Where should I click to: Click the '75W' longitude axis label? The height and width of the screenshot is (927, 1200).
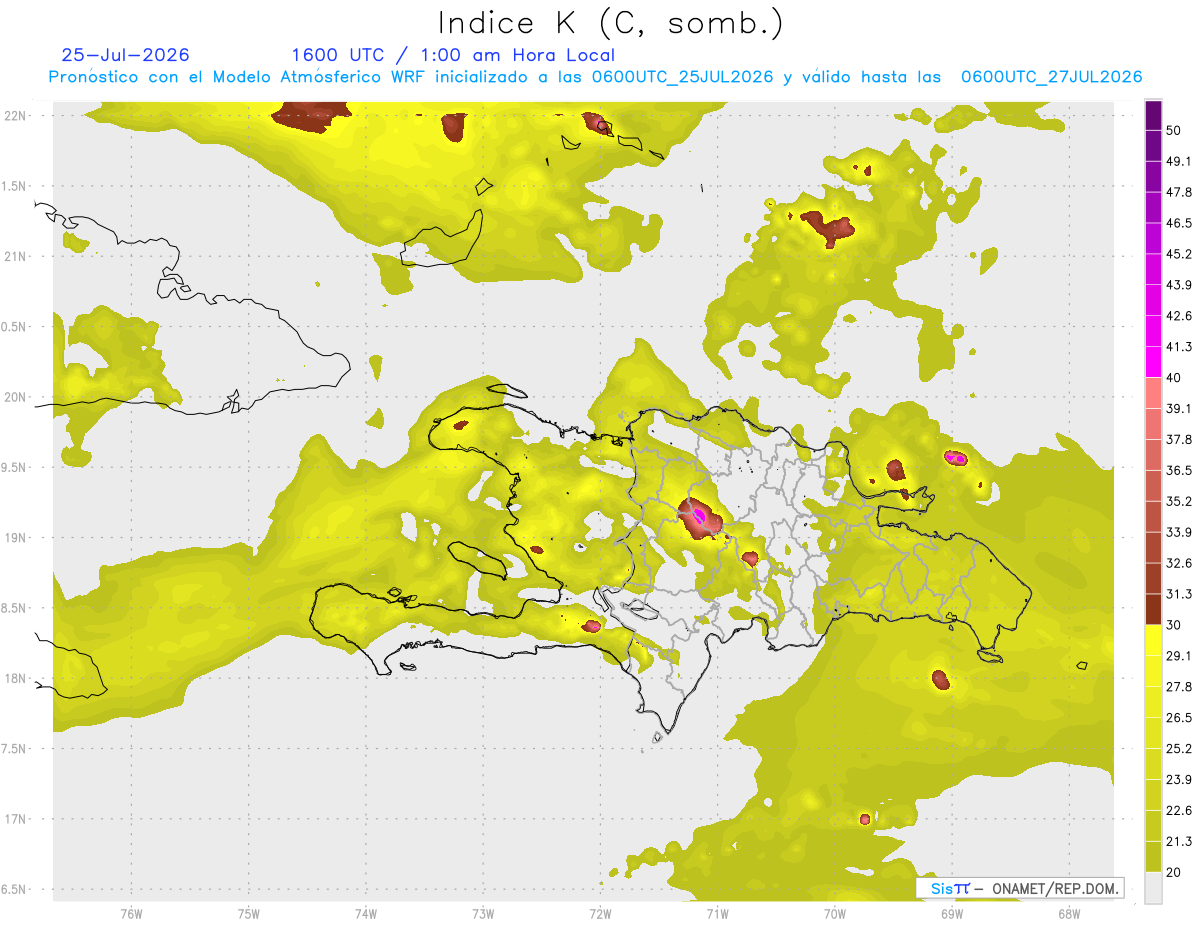(249, 913)
